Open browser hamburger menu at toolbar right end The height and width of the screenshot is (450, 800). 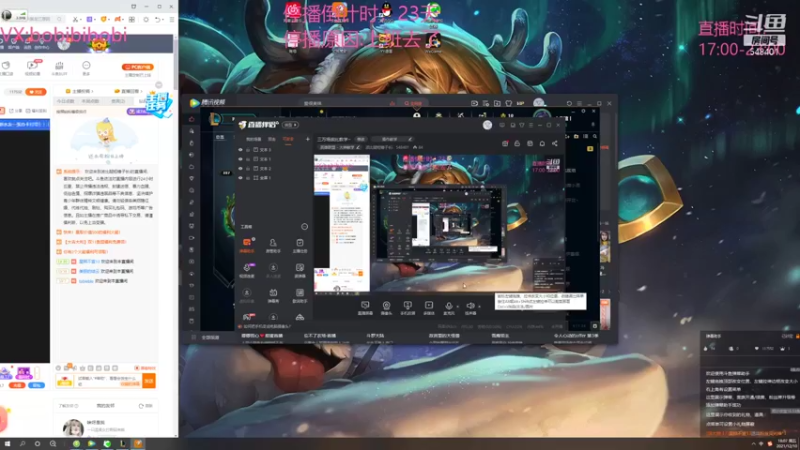coord(171,19)
